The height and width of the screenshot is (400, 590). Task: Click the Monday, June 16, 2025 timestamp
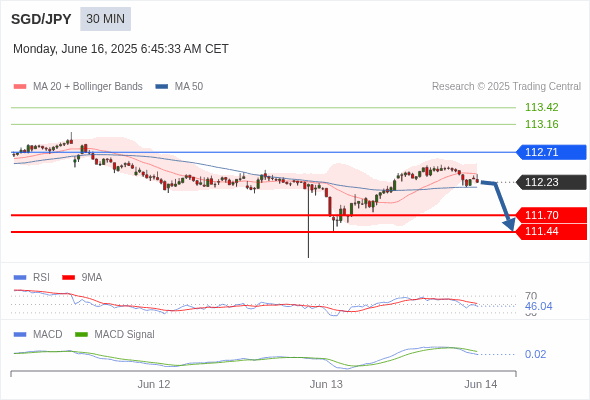click(x=121, y=49)
